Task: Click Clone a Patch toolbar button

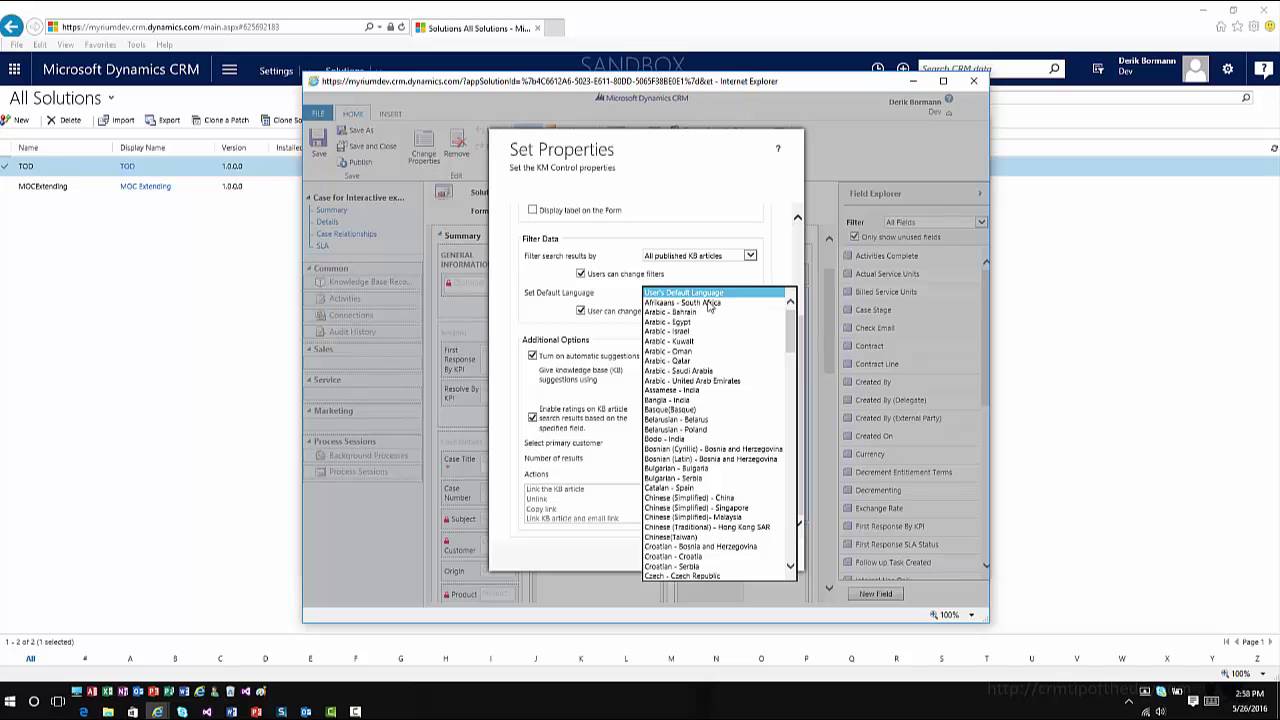Action: point(220,120)
